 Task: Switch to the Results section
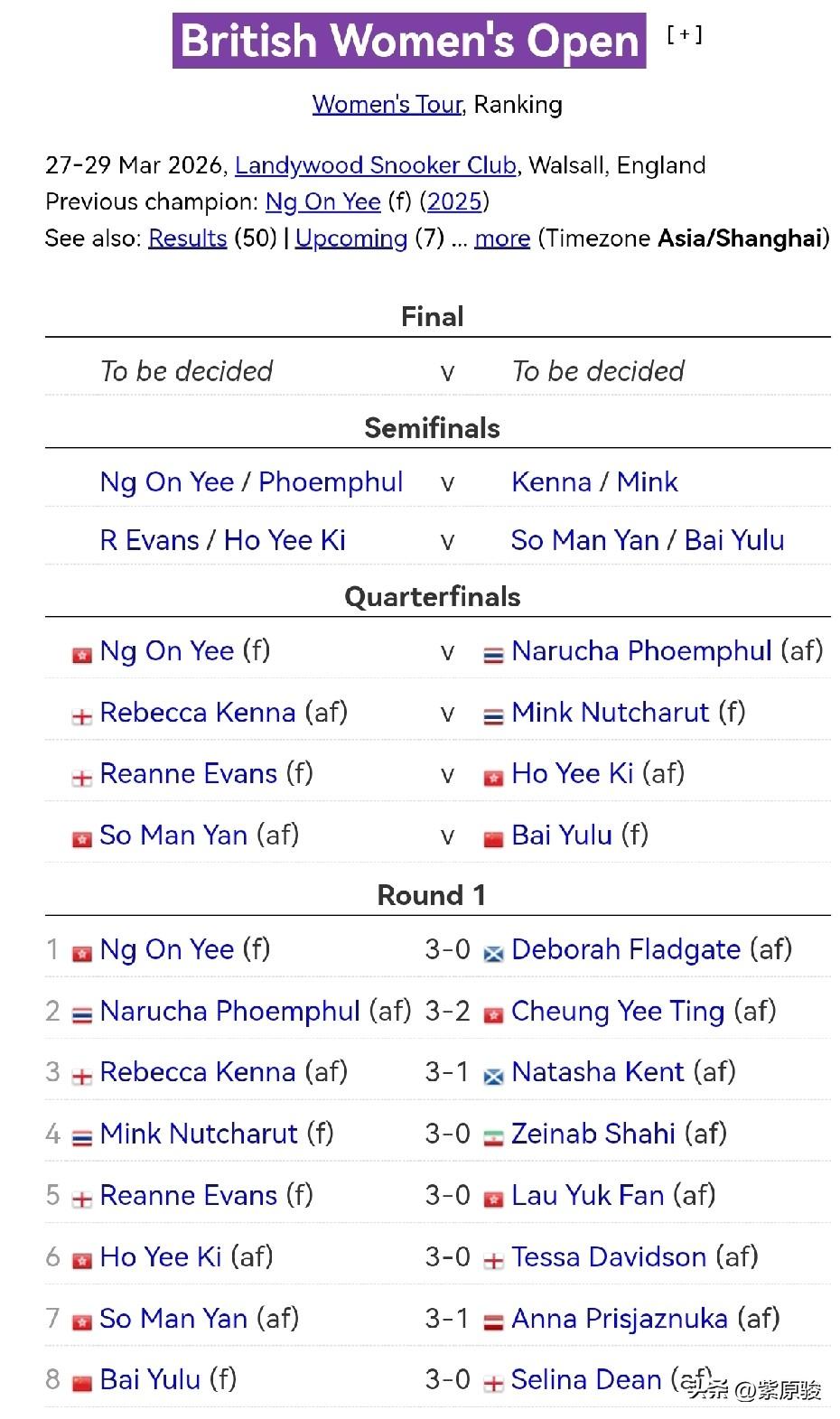point(187,238)
